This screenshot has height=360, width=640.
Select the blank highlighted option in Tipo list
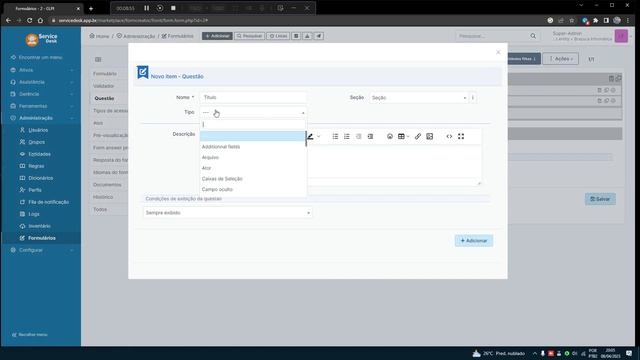(253, 136)
